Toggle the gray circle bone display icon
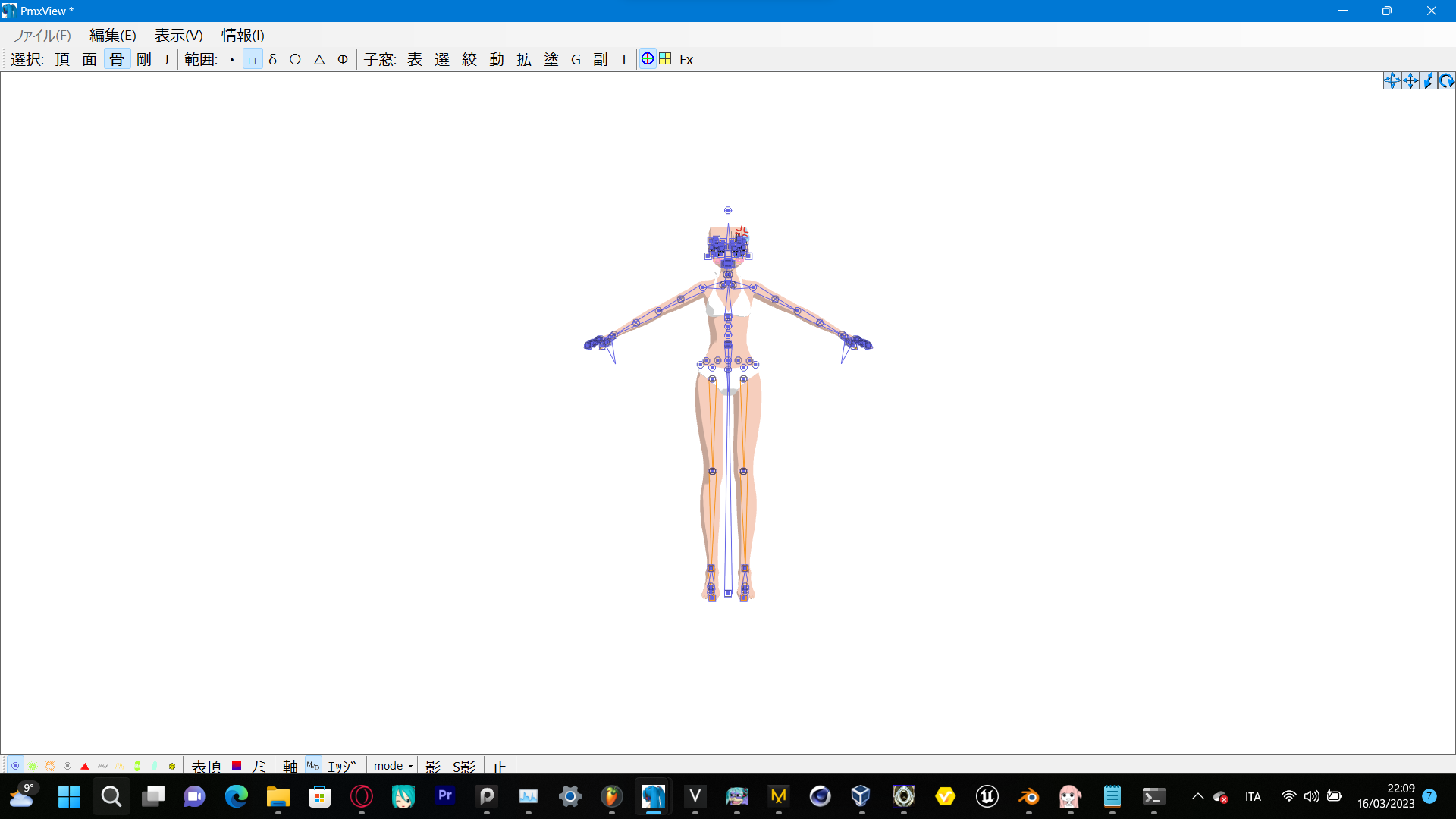Image resolution: width=1456 pixels, height=819 pixels. tap(67, 766)
